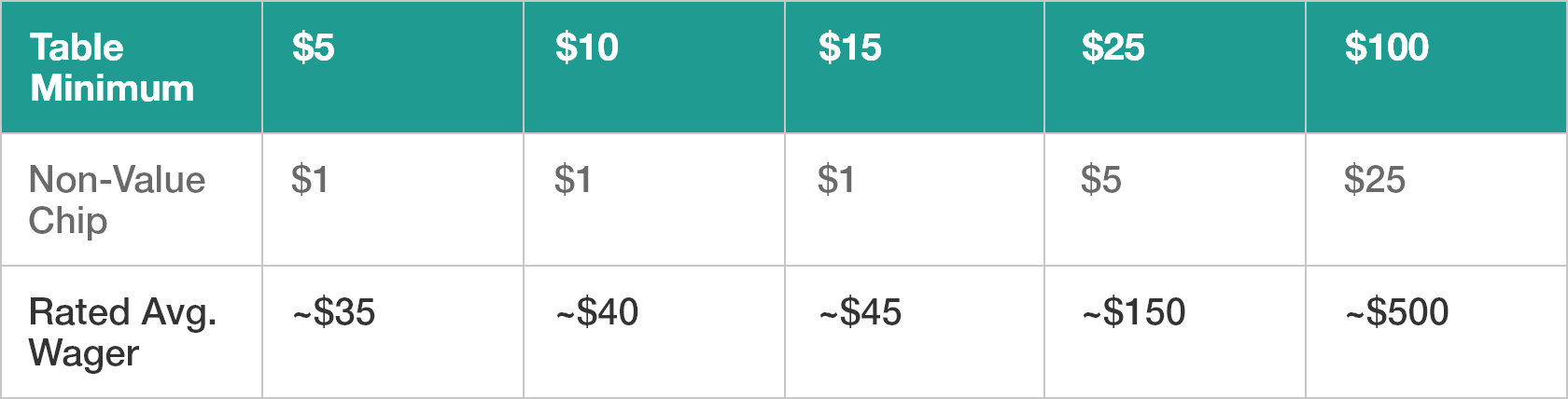Select the $15 table minimum header

point(915,67)
